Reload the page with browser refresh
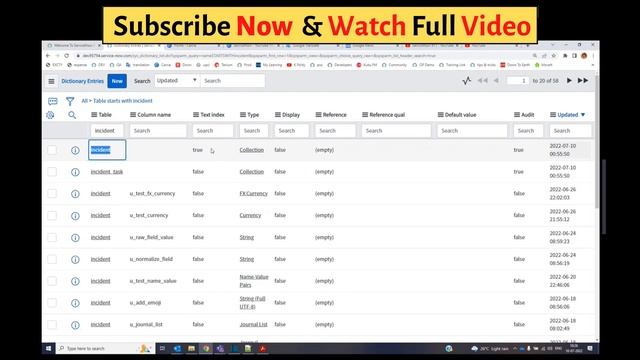Screen dimensions: 640x360 coord(67,56)
